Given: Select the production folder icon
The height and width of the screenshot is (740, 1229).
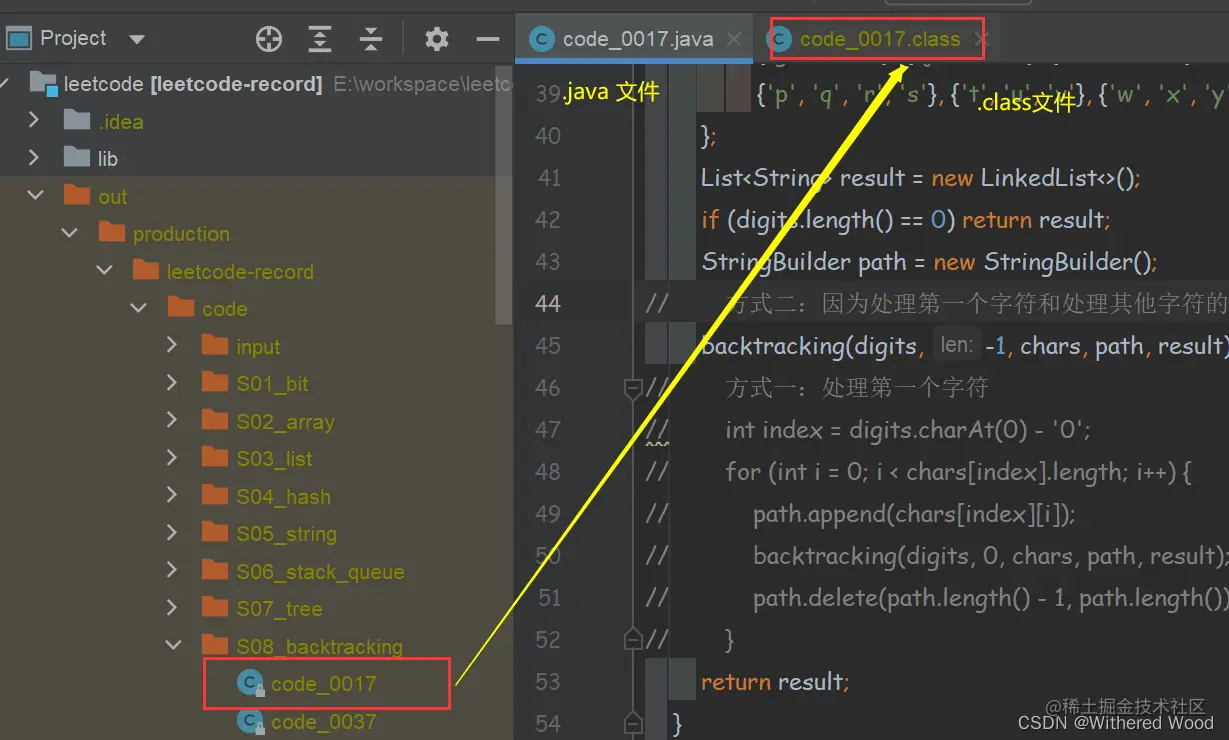Looking at the screenshot, I should point(112,233).
